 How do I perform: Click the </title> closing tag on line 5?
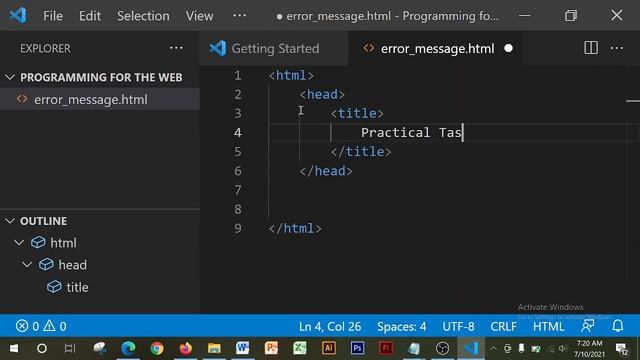[x=361, y=152]
